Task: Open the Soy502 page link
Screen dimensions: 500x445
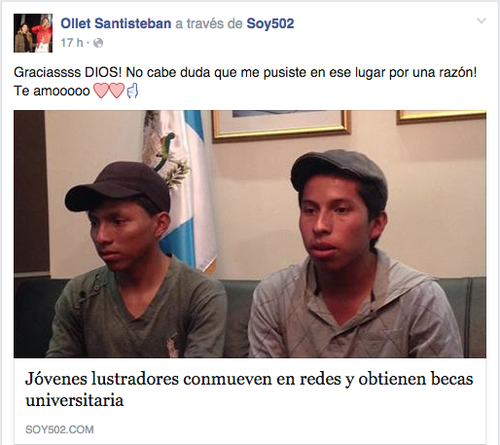Action: 270,24
